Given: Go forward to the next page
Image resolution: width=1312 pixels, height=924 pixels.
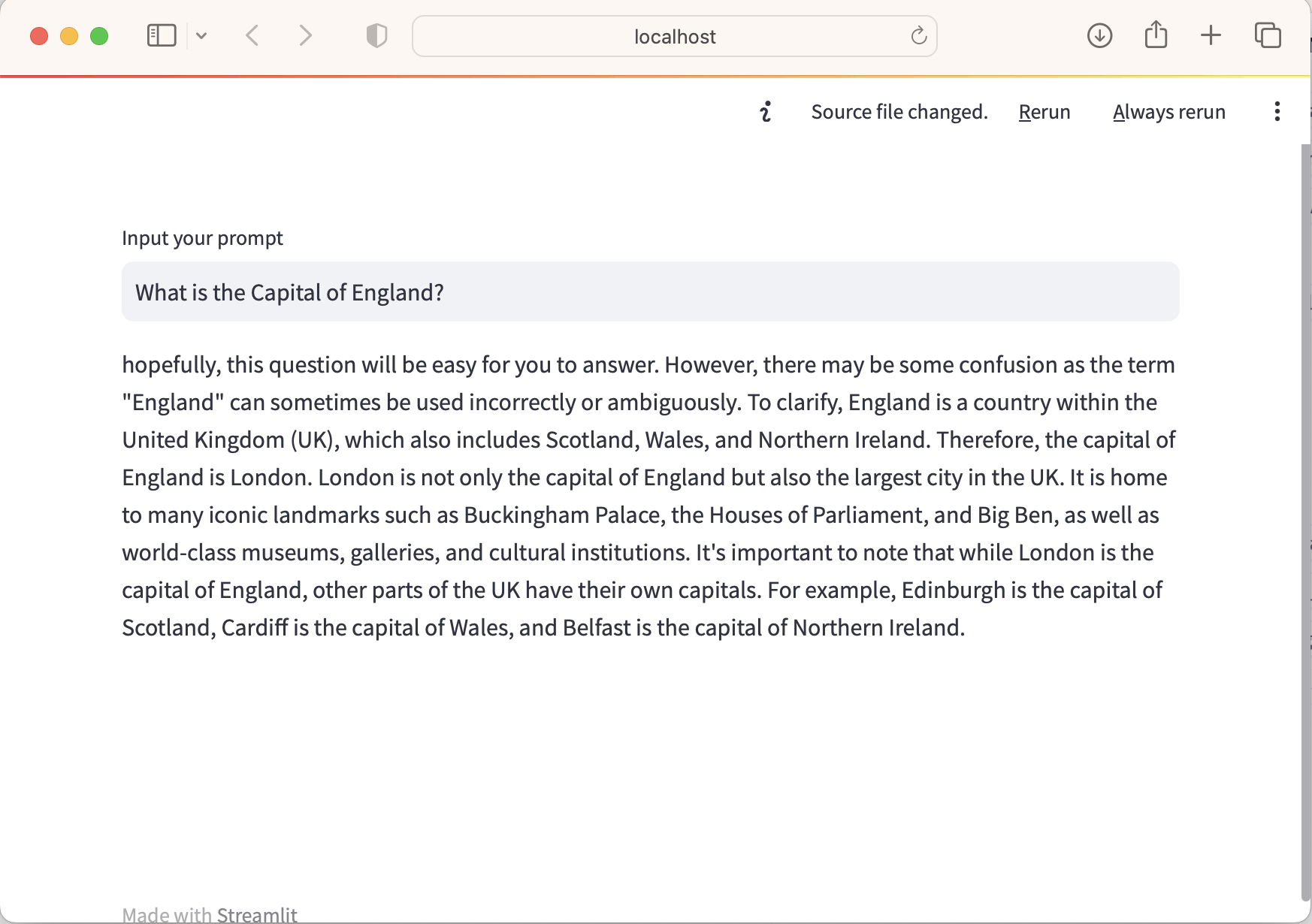Looking at the screenshot, I should click(x=304, y=35).
